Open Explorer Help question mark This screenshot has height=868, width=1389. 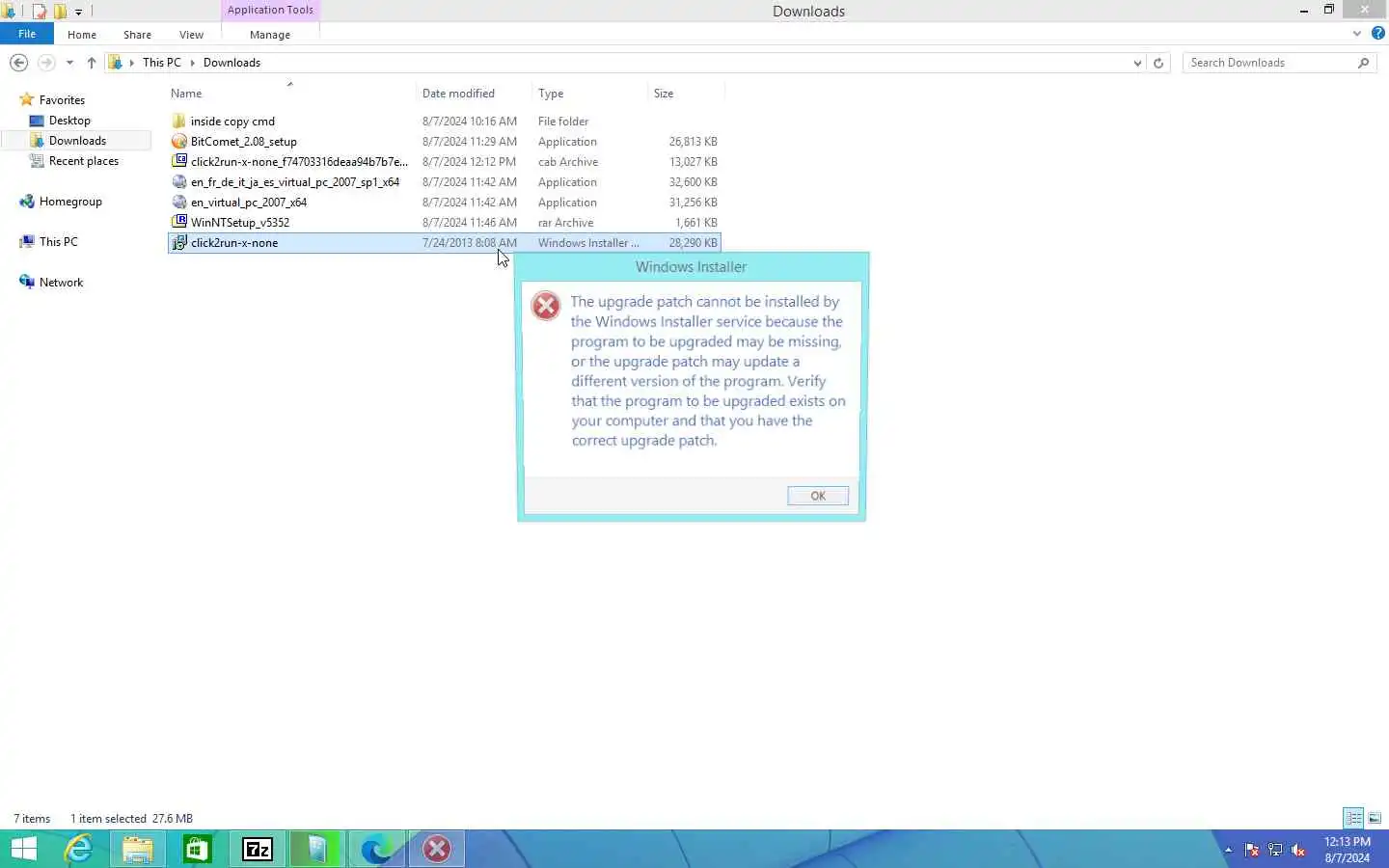click(1377, 33)
